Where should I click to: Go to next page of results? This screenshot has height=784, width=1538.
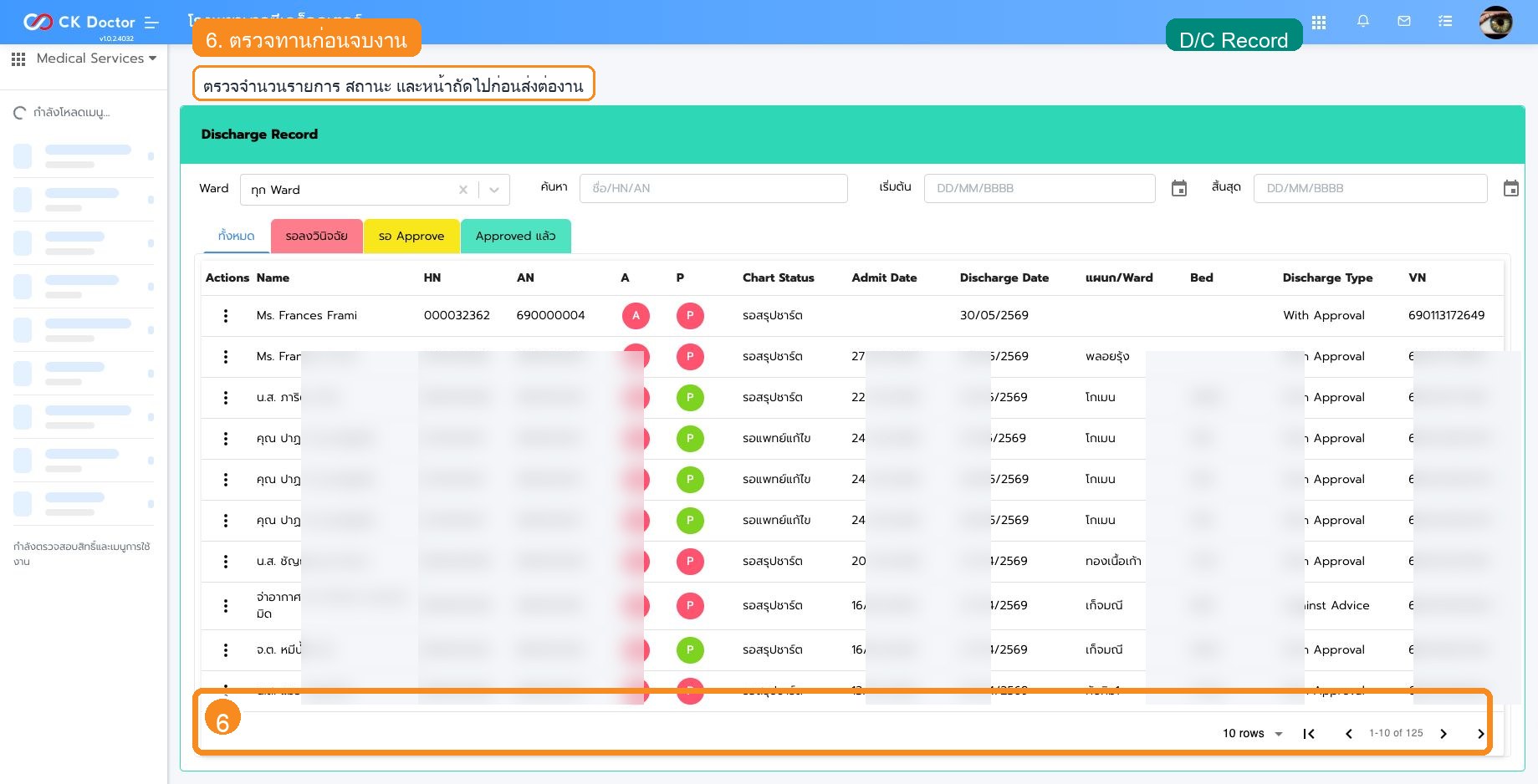click(x=1443, y=734)
